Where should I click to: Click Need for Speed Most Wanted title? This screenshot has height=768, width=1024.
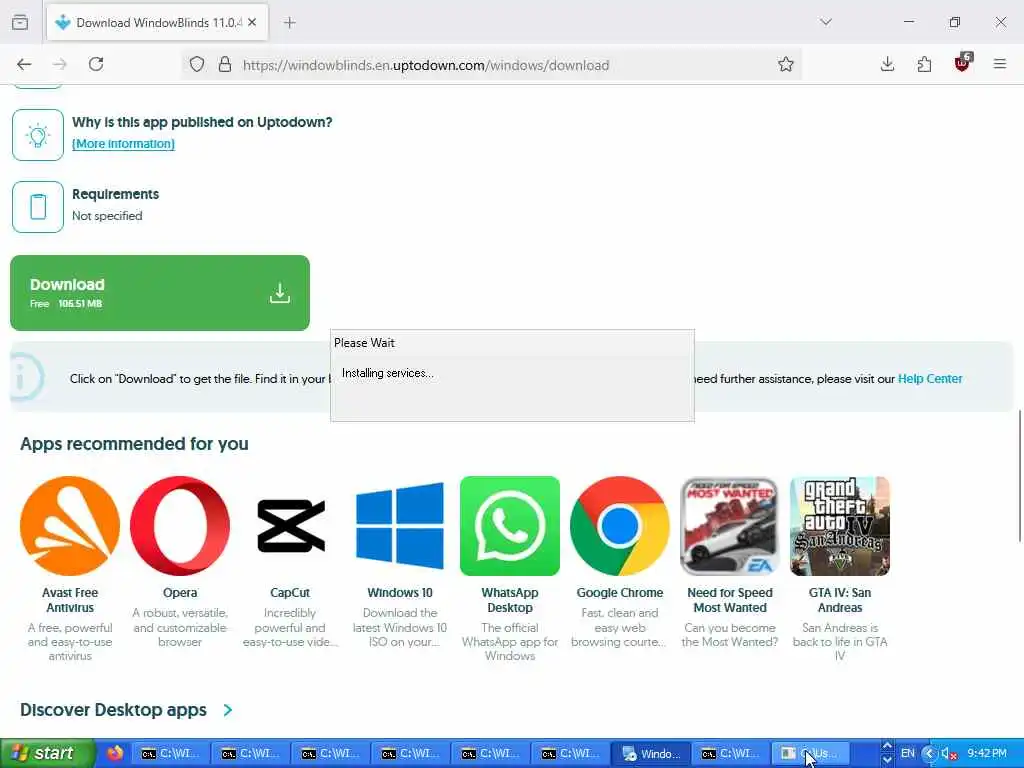pyautogui.click(x=729, y=600)
